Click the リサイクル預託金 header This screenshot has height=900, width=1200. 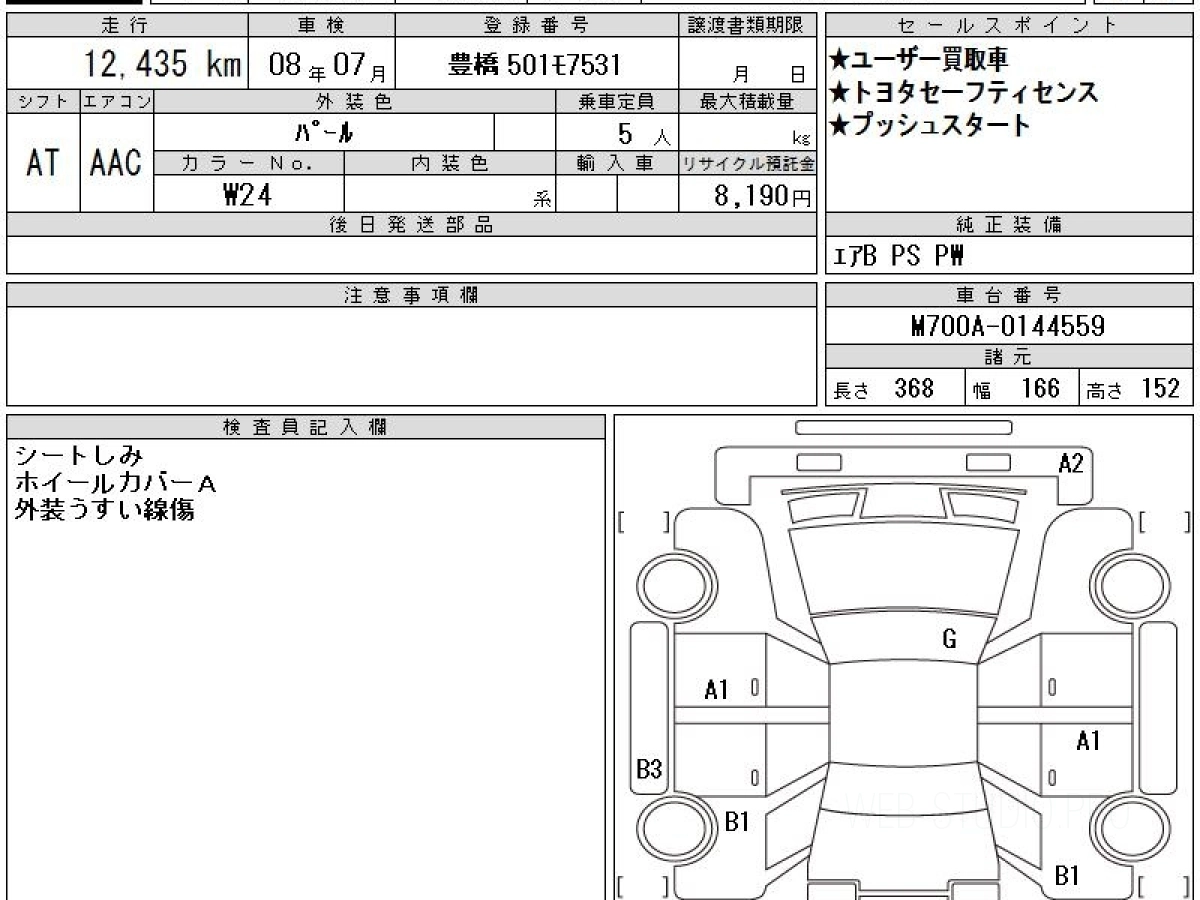[x=748, y=163]
